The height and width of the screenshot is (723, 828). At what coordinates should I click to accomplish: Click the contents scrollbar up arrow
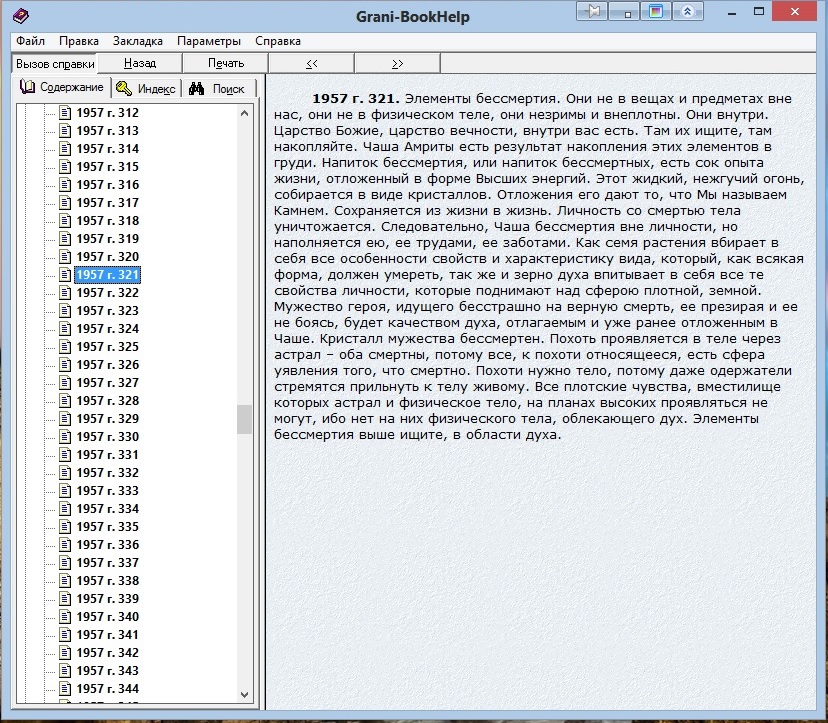tap(245, 113)
